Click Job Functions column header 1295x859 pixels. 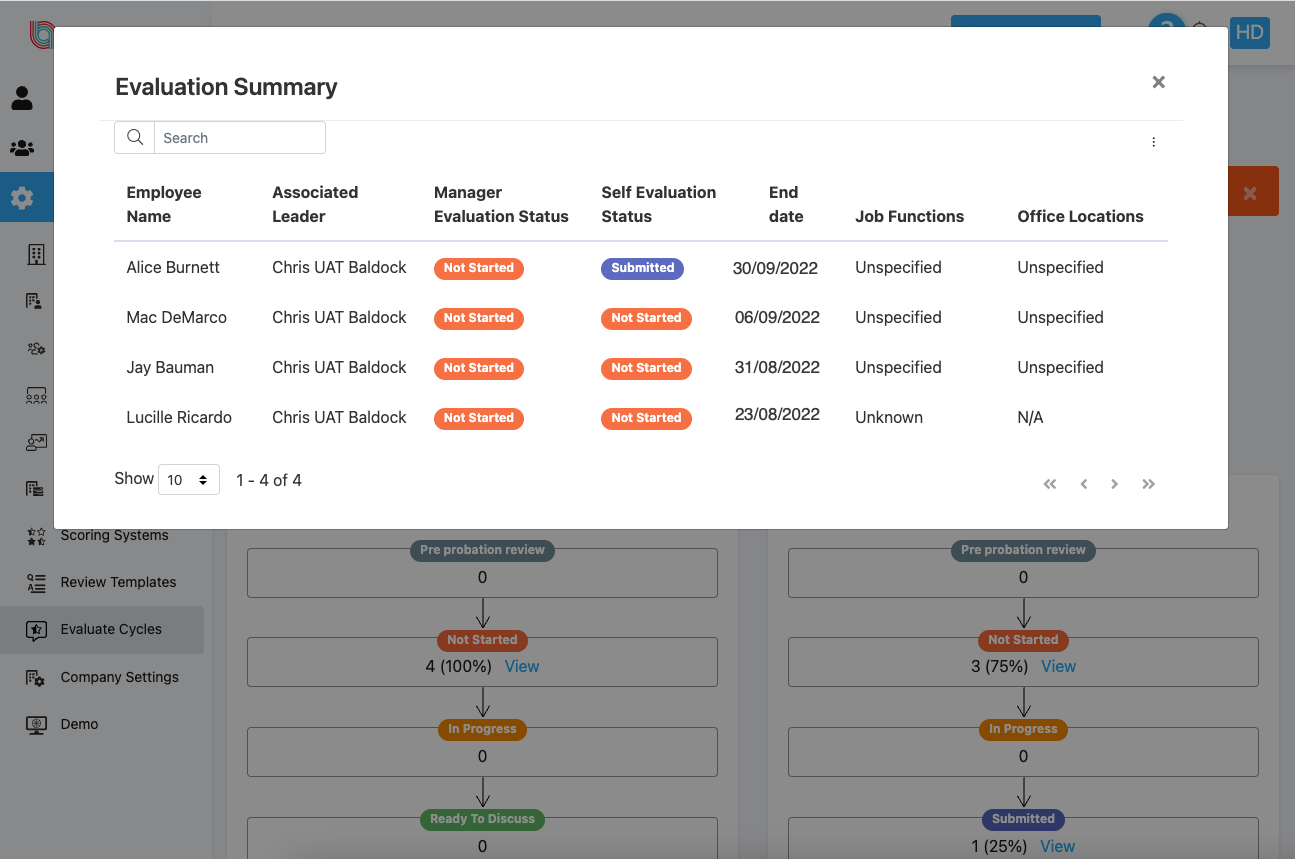click(909, 216)
